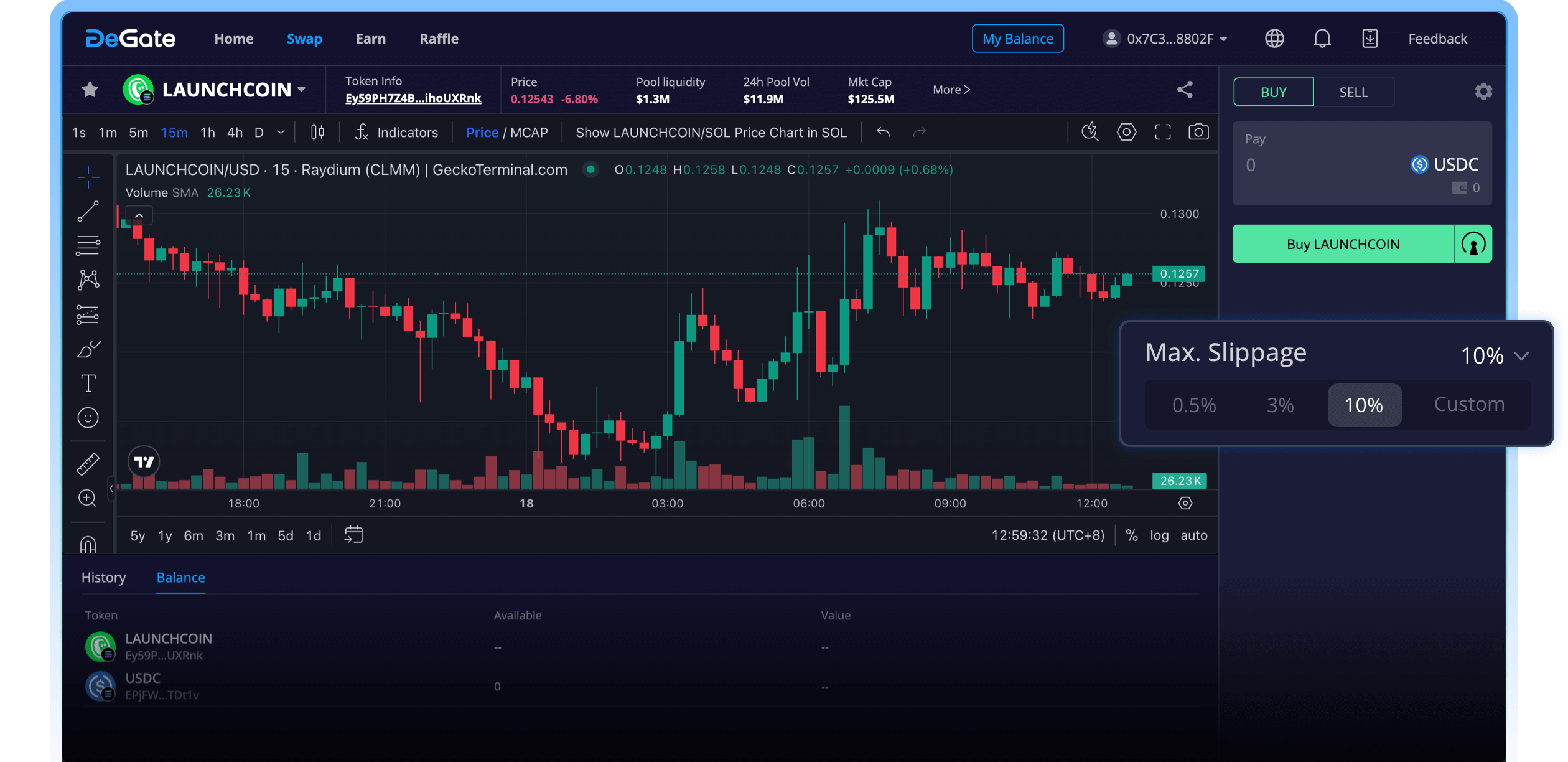Choose Custom slippage option
1568x762 pixels.
pyautogui.click(x=1469, y=405)
